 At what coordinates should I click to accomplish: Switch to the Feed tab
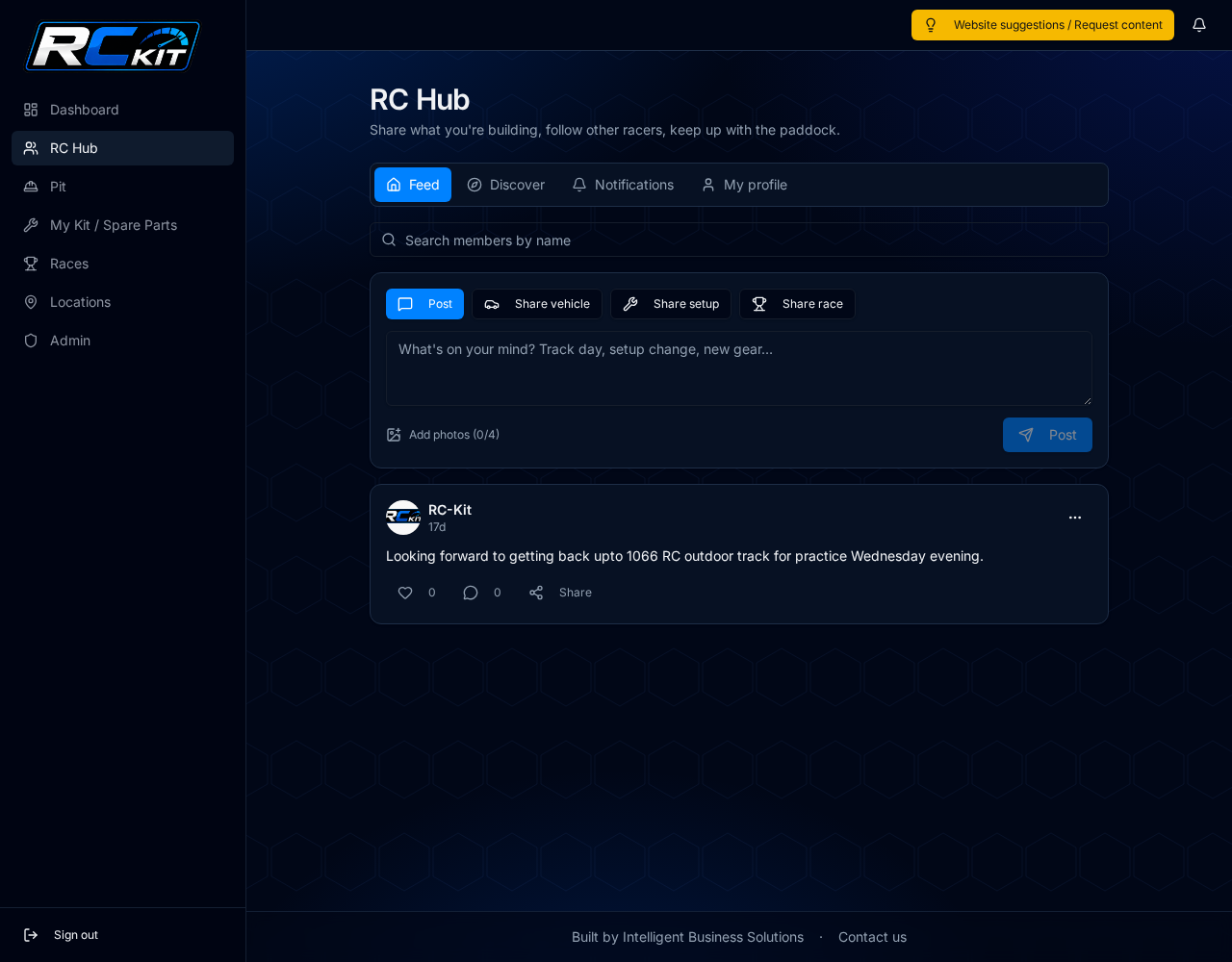click(x=413, y=185)
